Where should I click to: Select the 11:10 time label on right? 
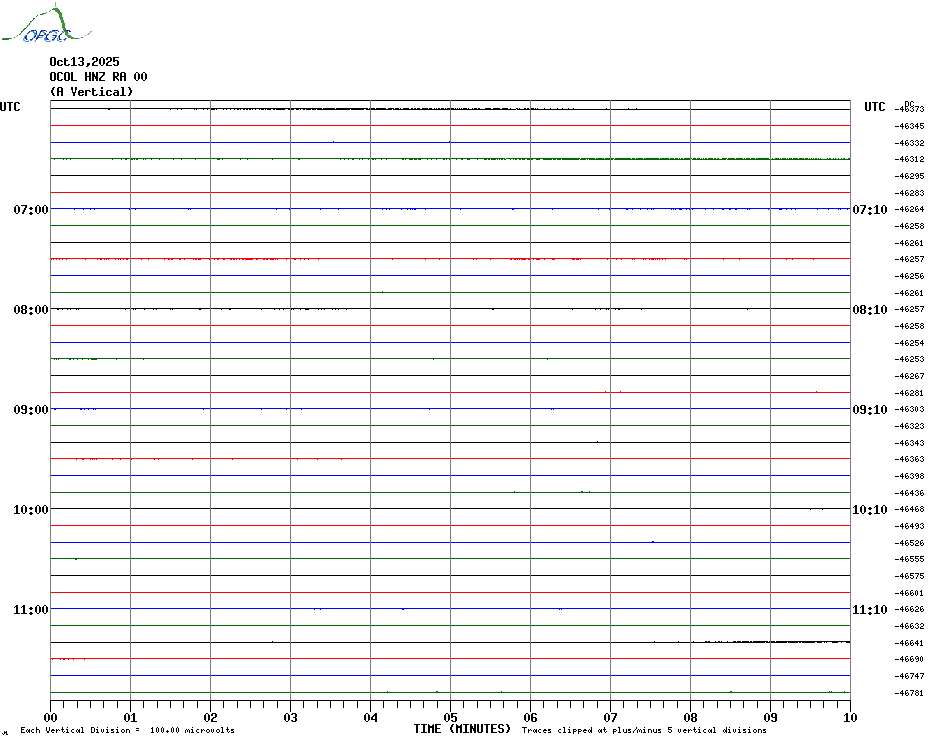(x=869, y=610)
